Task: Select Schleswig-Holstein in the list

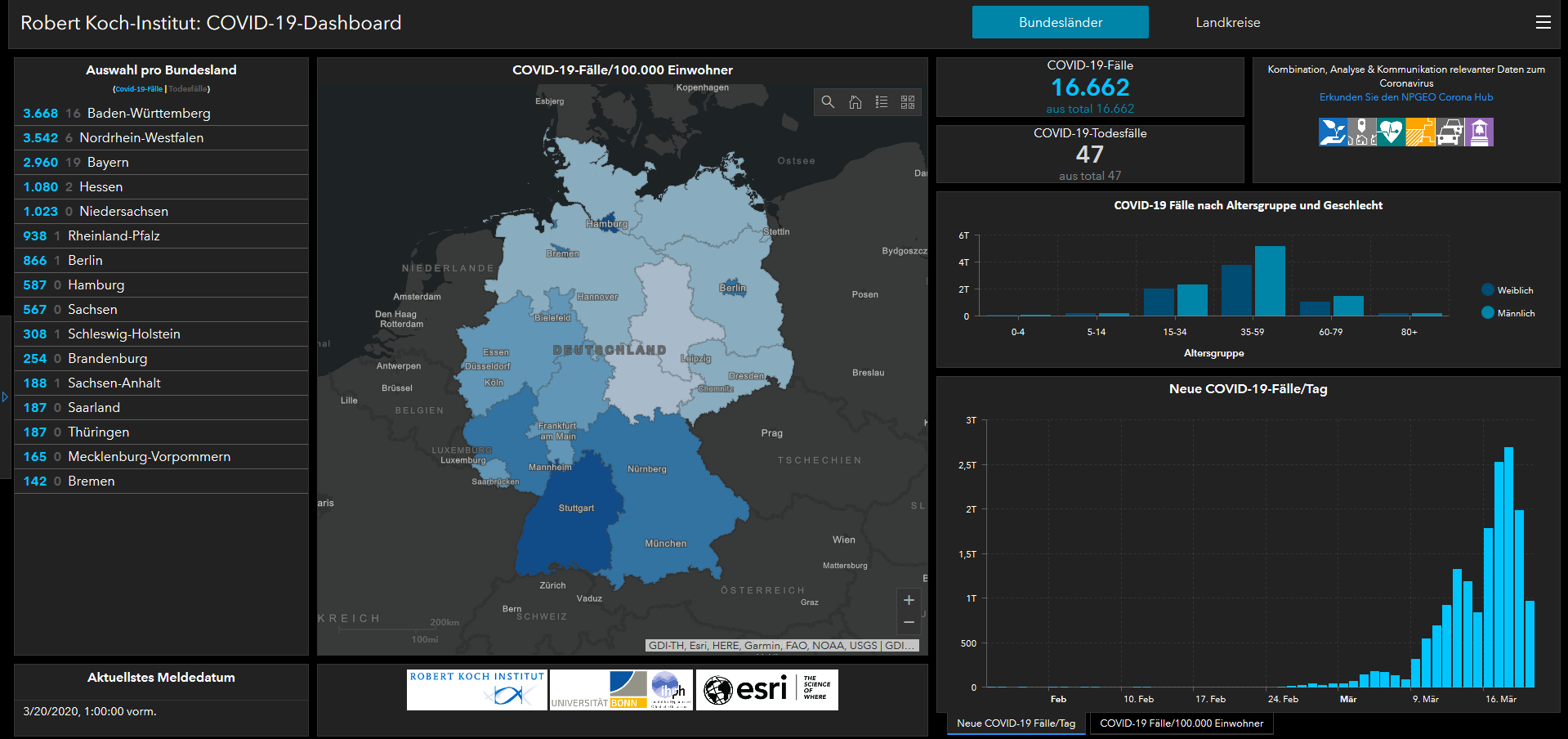Action: tap(161, 334)
